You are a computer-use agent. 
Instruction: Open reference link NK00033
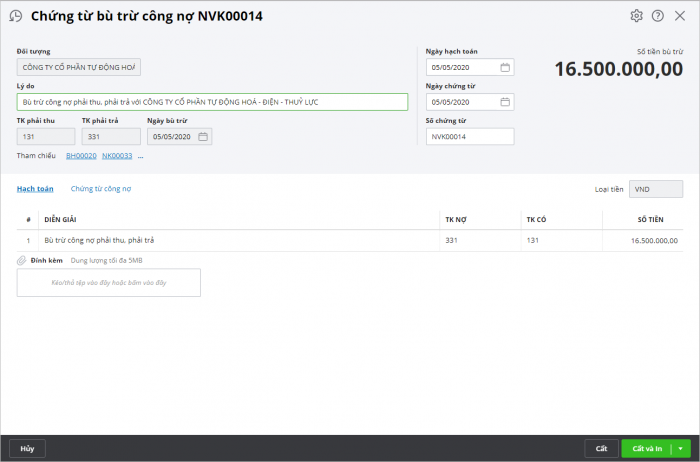(117, 156)
